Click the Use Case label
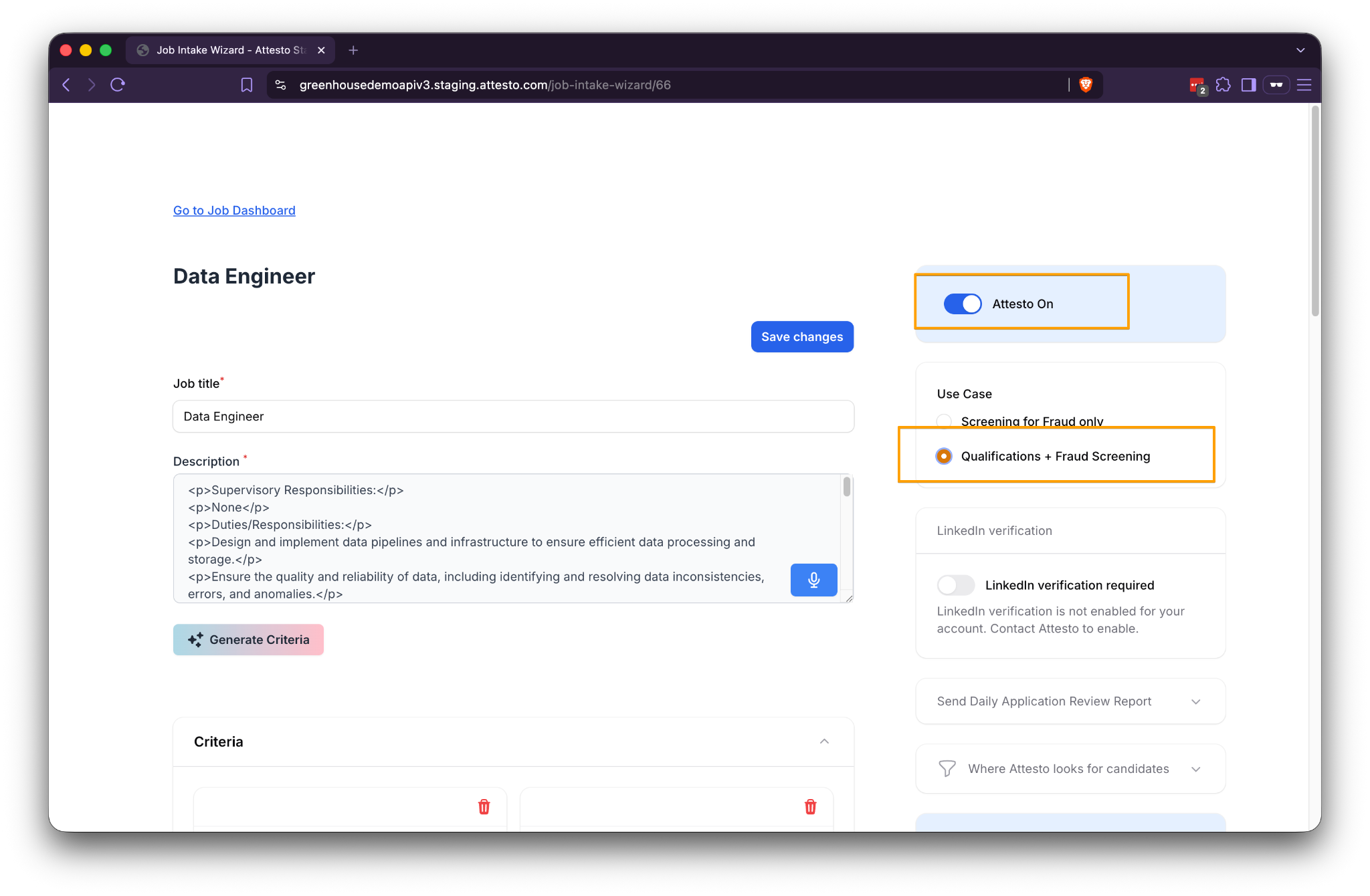 pyautogui.click(x=964, y=394)
